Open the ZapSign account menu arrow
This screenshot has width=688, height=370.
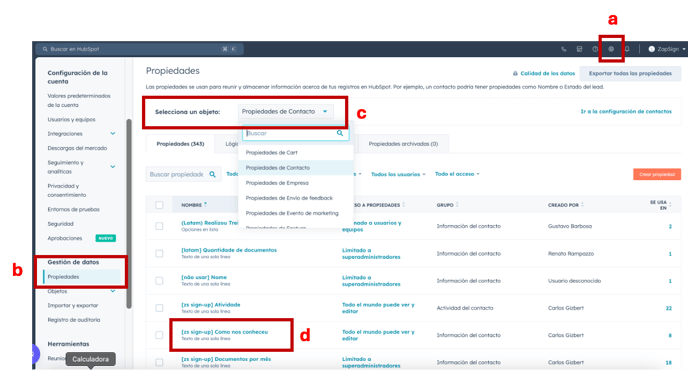point(684,49)
